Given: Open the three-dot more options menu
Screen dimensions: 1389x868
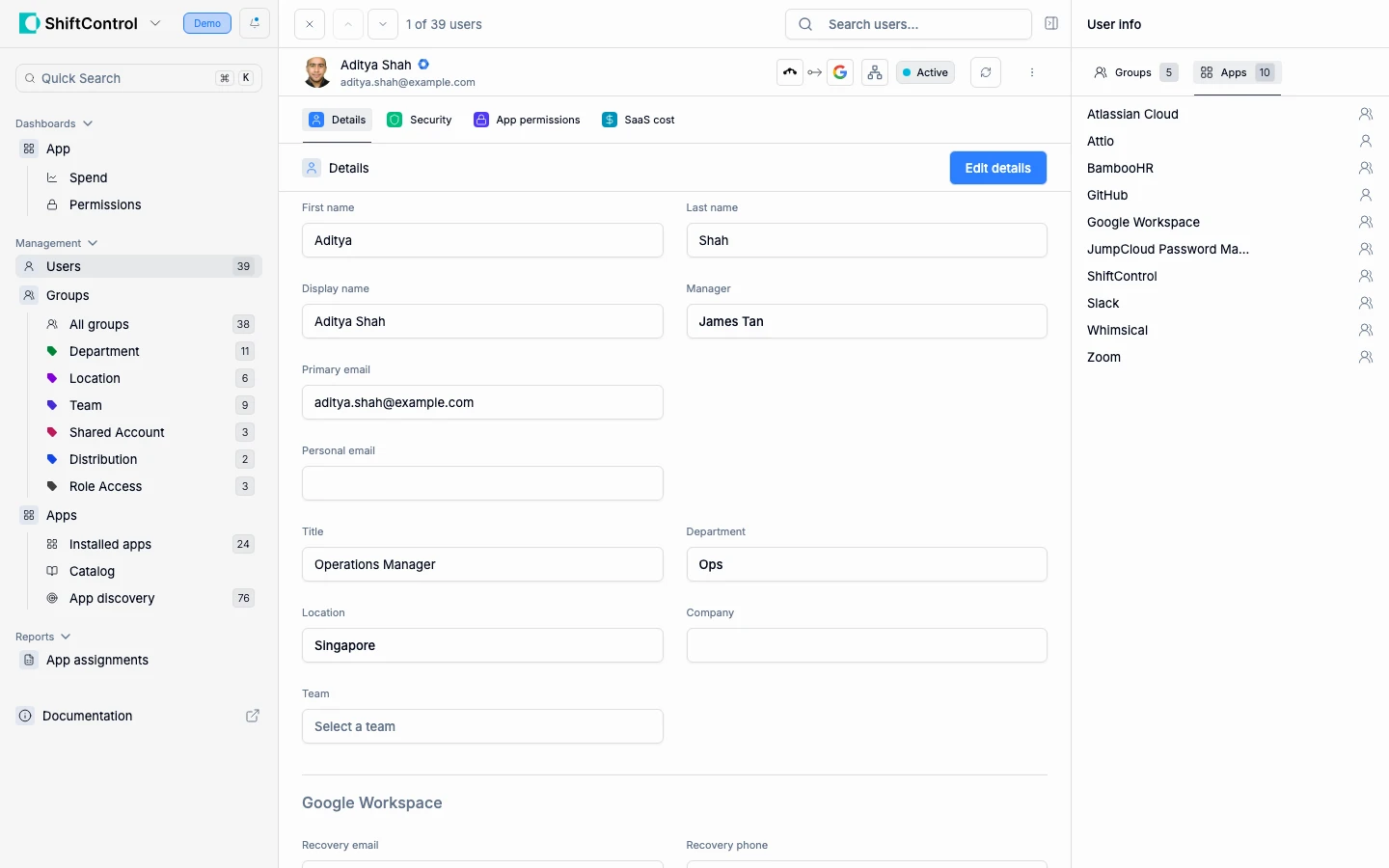Looking at the screenshot, I should (1032, 72).
